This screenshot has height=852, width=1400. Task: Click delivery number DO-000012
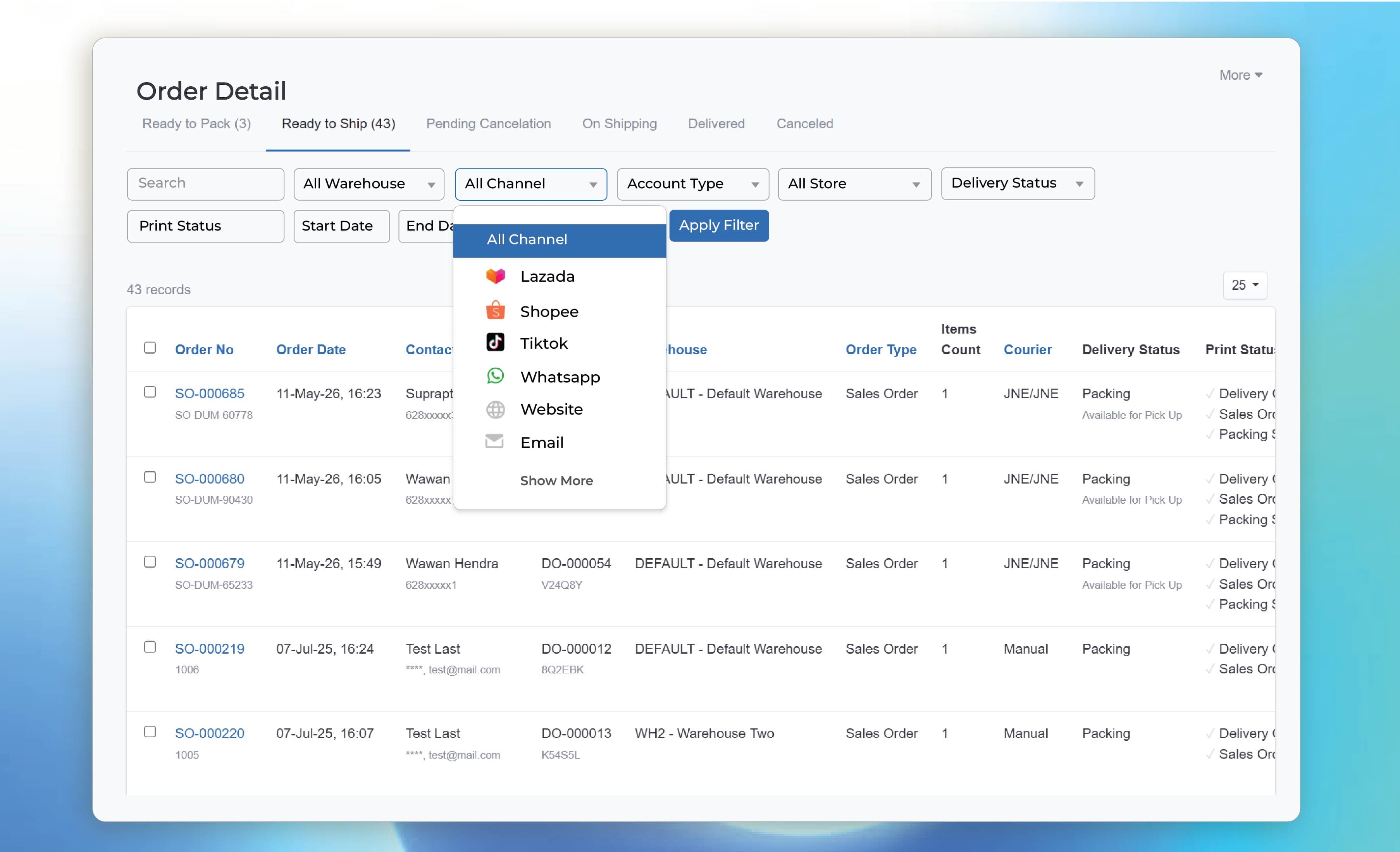(x=576, y=648)
